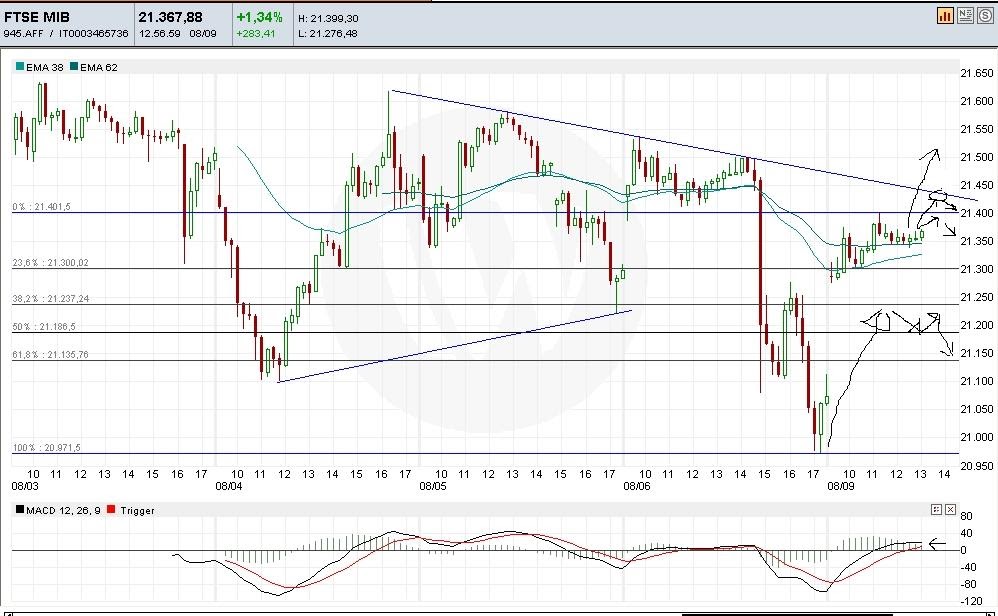
Task: Click the 21.100 price axis label
Action: (976, 381)
